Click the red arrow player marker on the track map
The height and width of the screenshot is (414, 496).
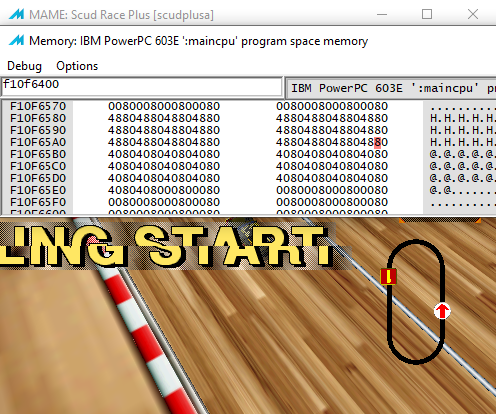(x=442, y=311)
